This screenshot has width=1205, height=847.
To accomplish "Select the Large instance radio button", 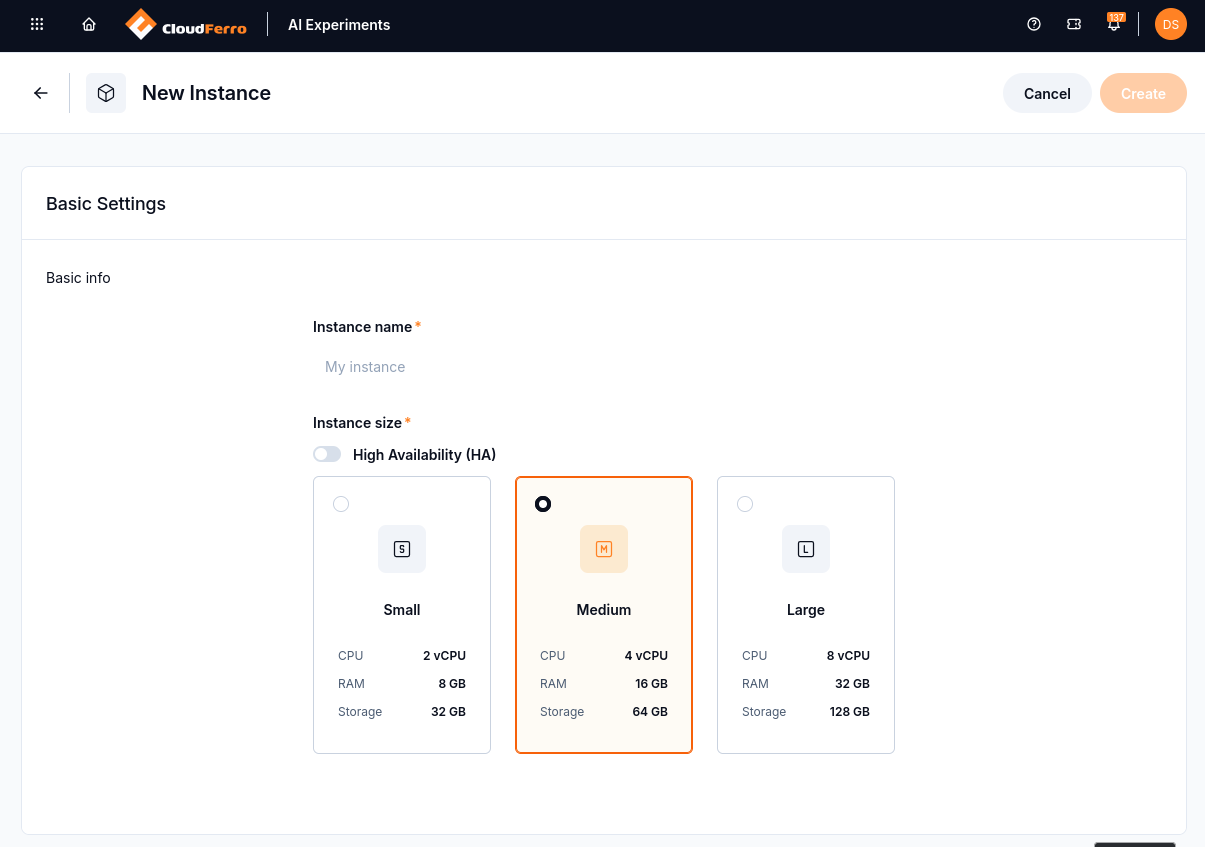I will (745, 504).
